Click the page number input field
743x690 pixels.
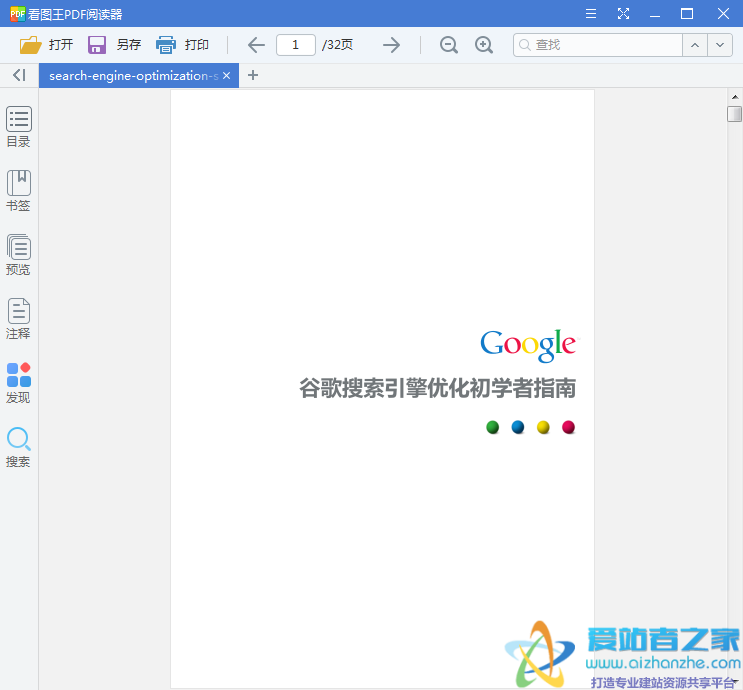[296, 45]
